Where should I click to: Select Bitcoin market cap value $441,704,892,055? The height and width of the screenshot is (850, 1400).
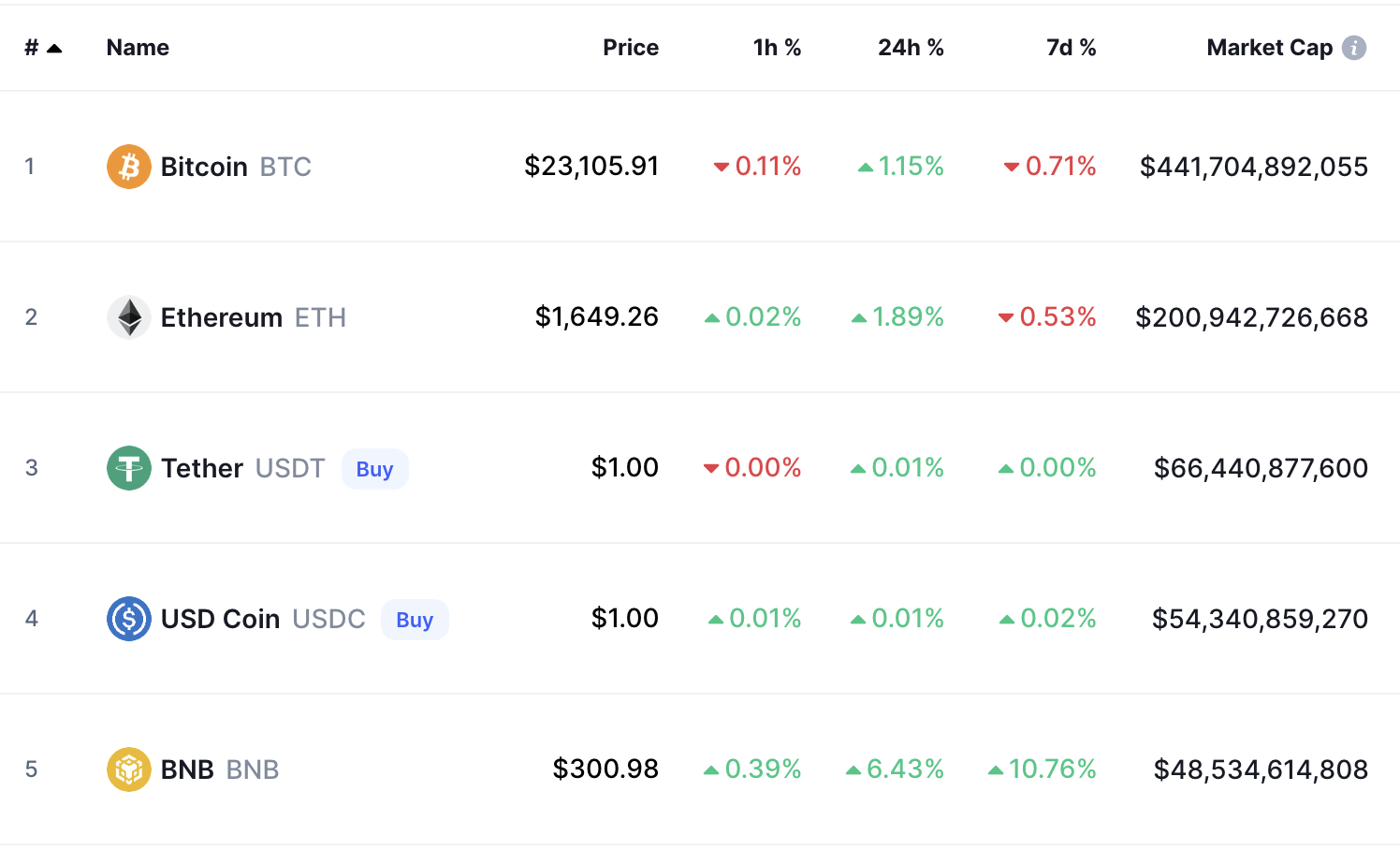click(1254, 167)
